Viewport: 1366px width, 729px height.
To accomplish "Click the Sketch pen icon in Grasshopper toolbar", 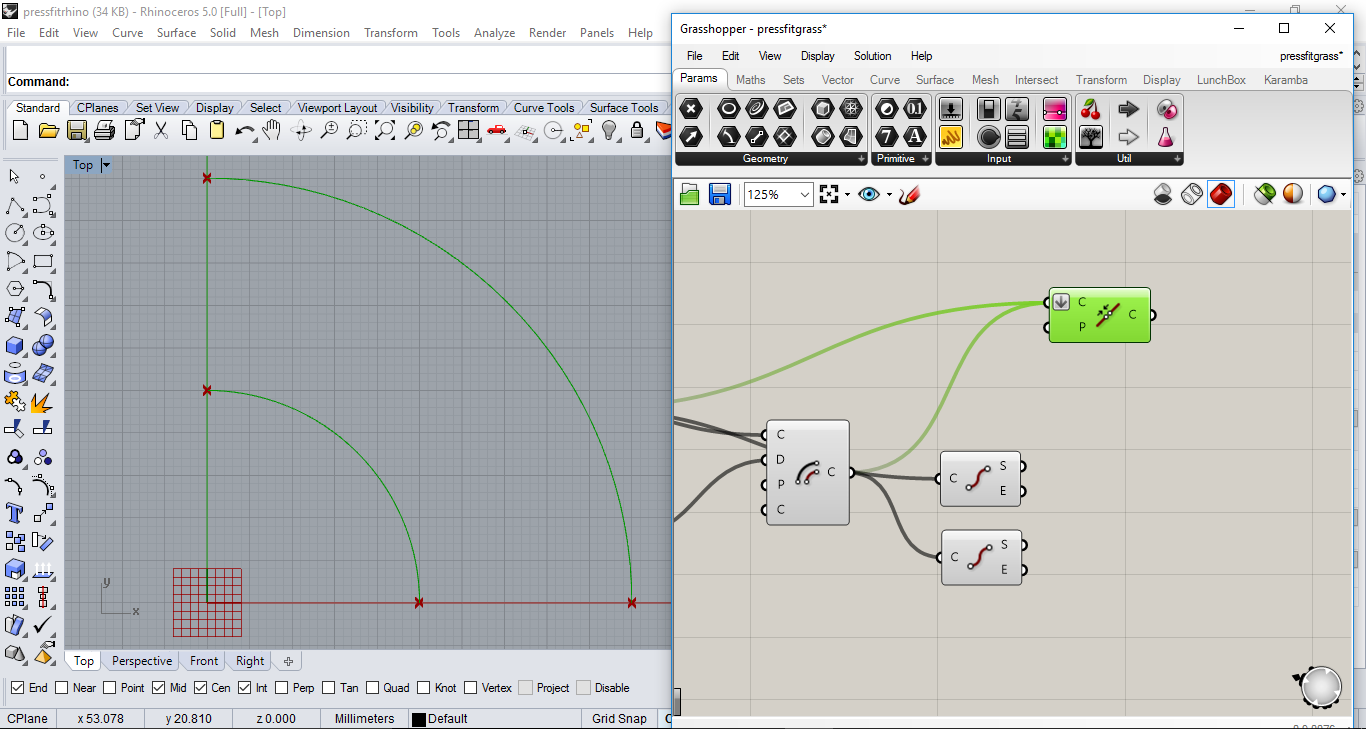I will click(x=908, y=194).
